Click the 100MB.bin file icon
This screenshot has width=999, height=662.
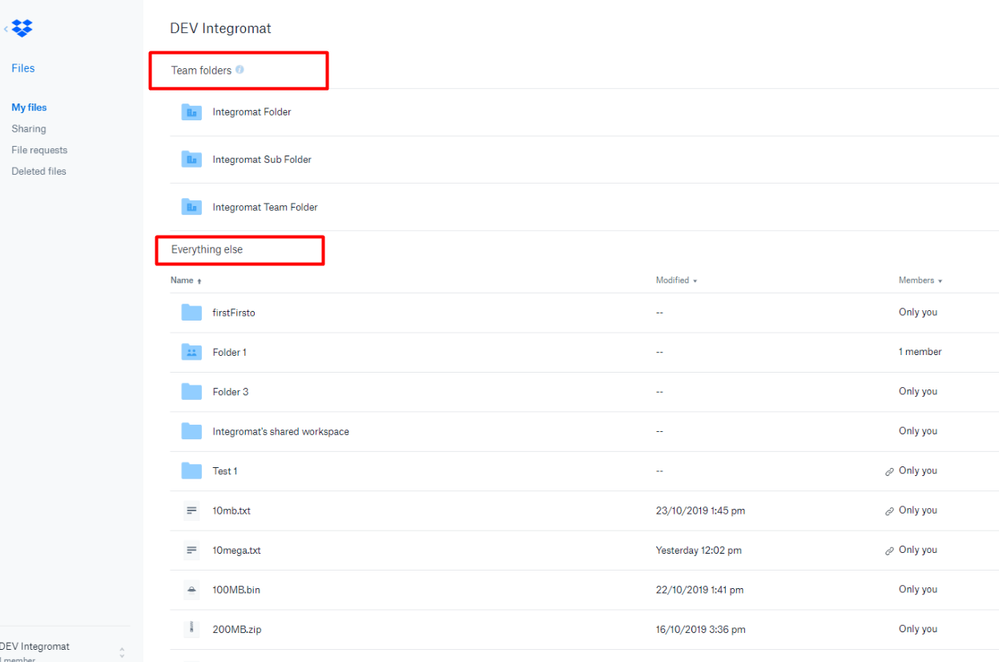tap(192, 589)
